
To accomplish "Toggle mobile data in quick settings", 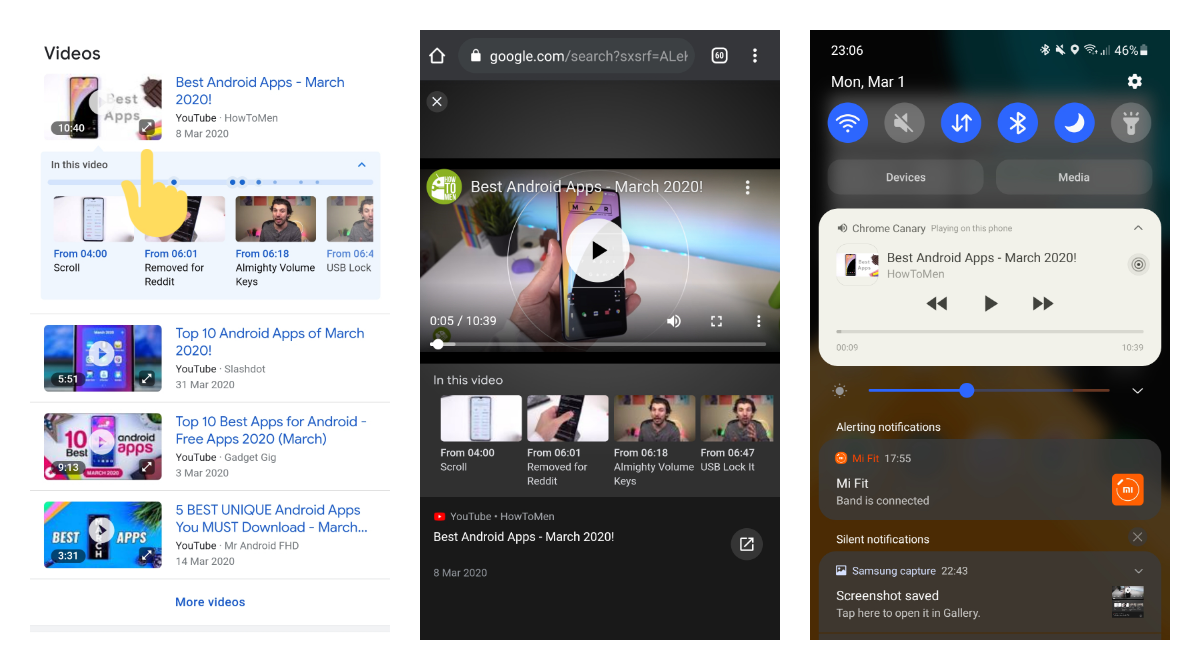I will pyautogui.click(x=961, y=123).
